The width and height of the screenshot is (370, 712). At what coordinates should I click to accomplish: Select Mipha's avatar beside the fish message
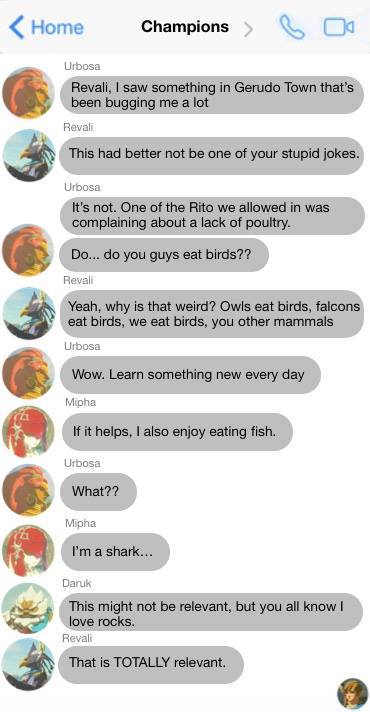(28, 431)
